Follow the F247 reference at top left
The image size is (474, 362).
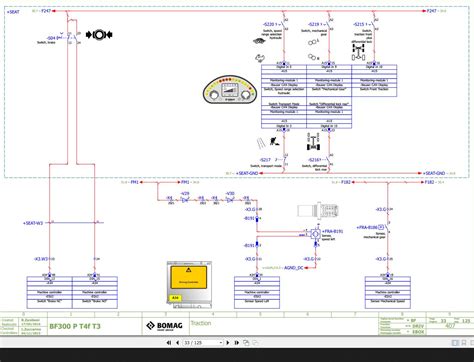click(x=46, y=11)
